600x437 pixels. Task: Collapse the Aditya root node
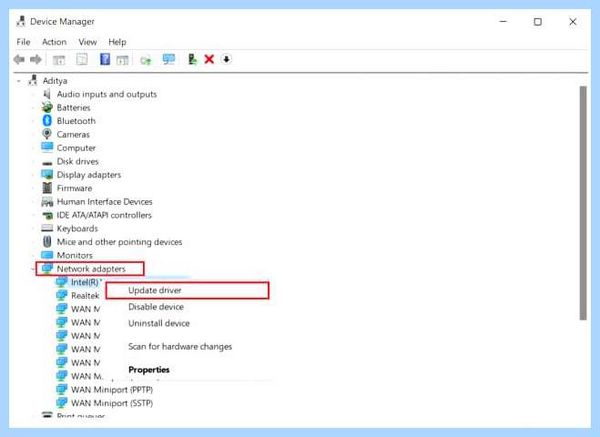pos(18,81)
